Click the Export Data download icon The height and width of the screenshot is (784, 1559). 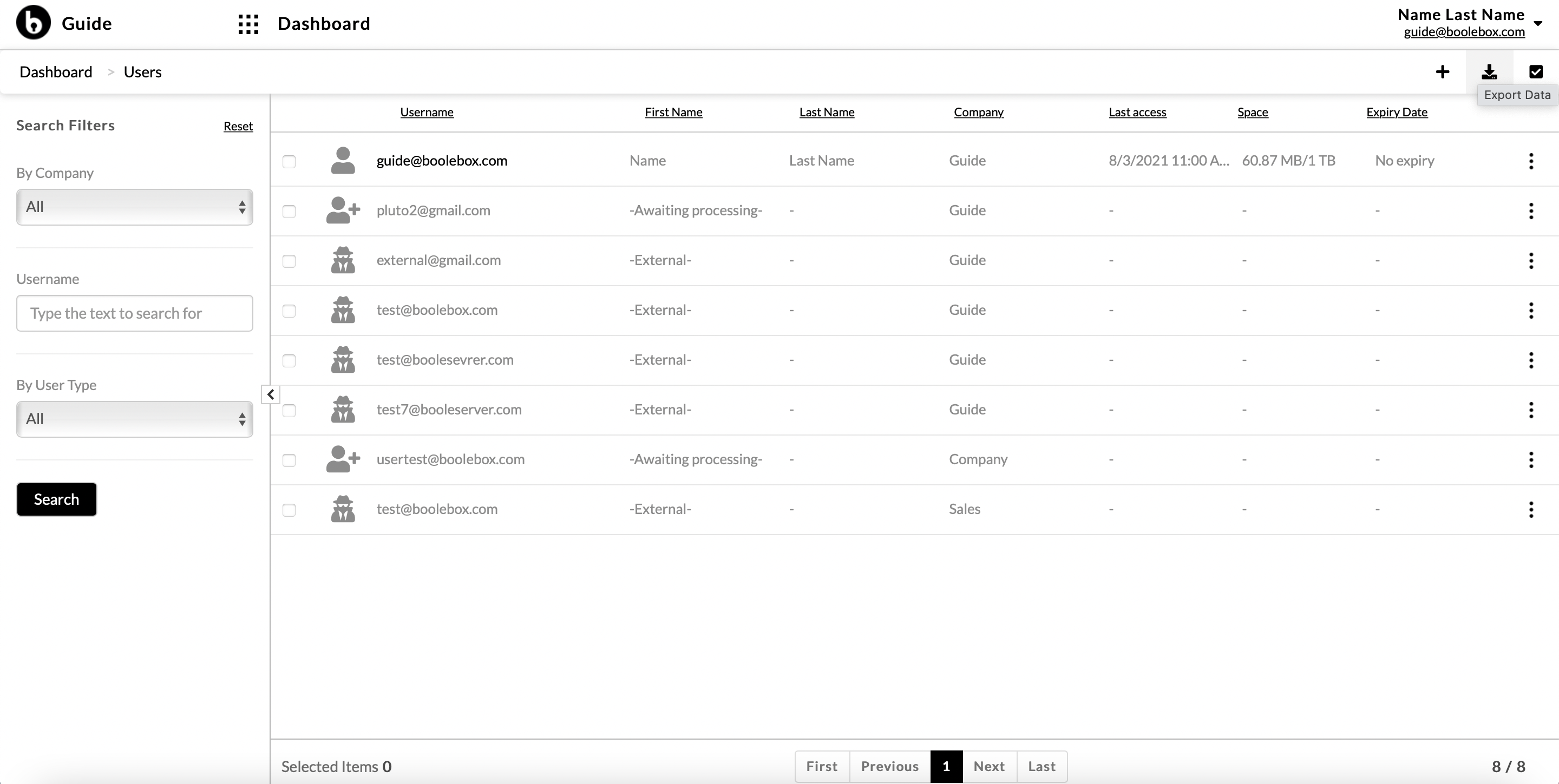point(1489,72)
